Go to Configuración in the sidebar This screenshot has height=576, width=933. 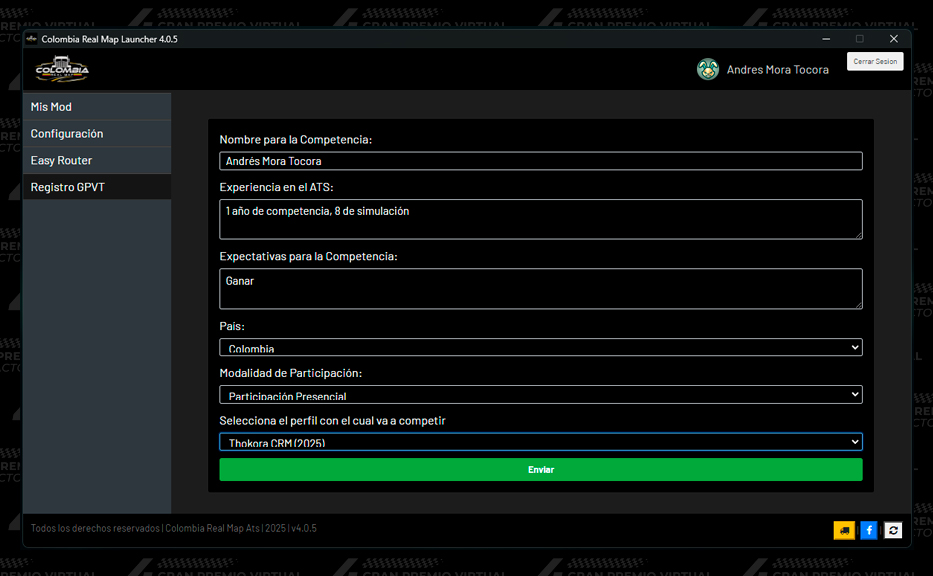97,134
